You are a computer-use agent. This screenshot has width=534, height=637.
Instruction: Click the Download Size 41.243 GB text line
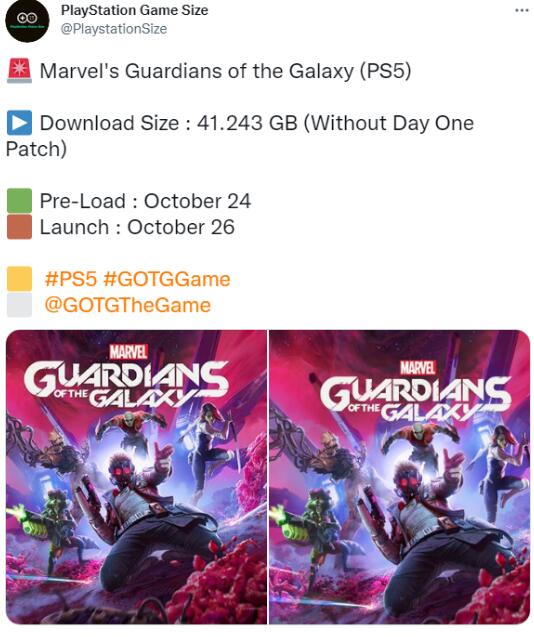pyautogui.click(x=240, y=136)
